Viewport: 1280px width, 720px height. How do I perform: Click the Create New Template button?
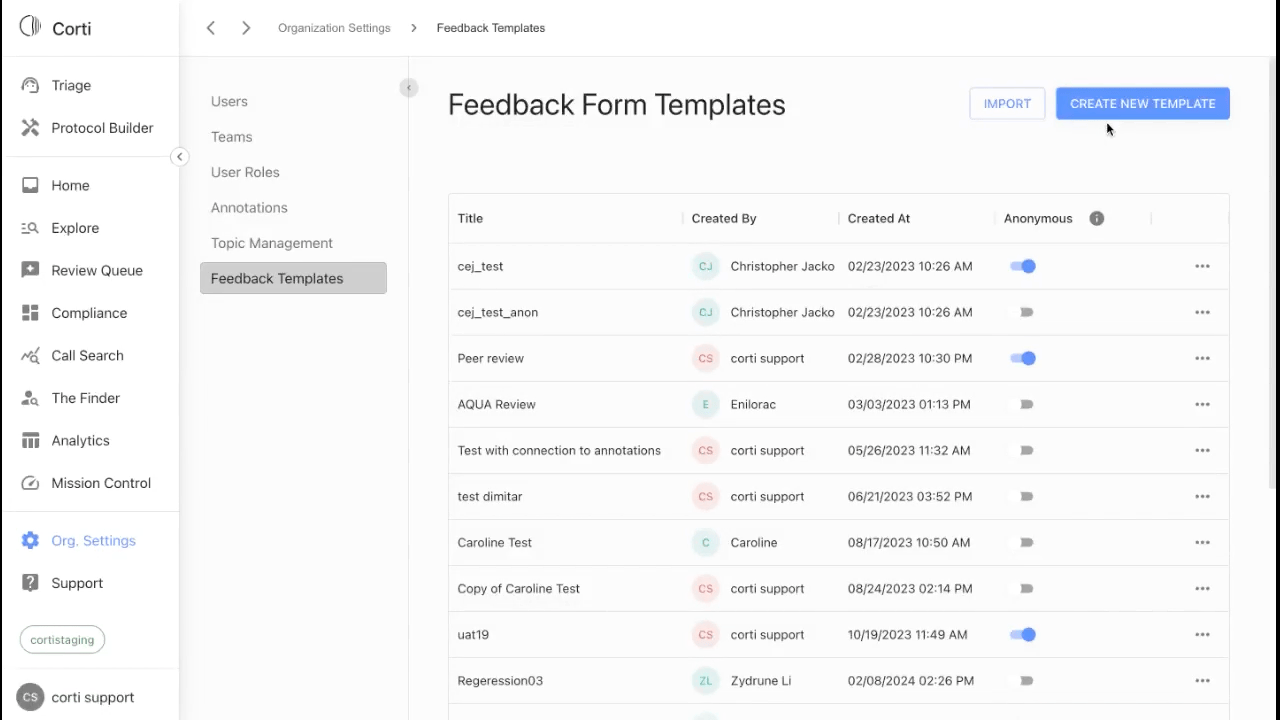[1142, 104]
